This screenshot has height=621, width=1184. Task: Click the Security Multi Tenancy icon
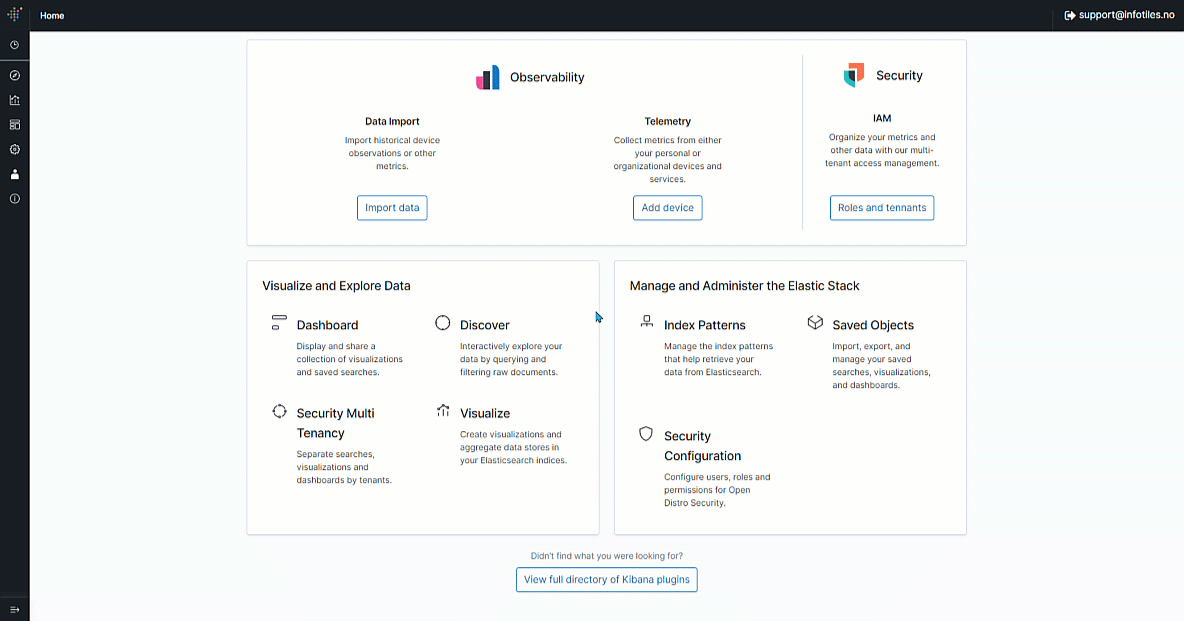(279, 411)
